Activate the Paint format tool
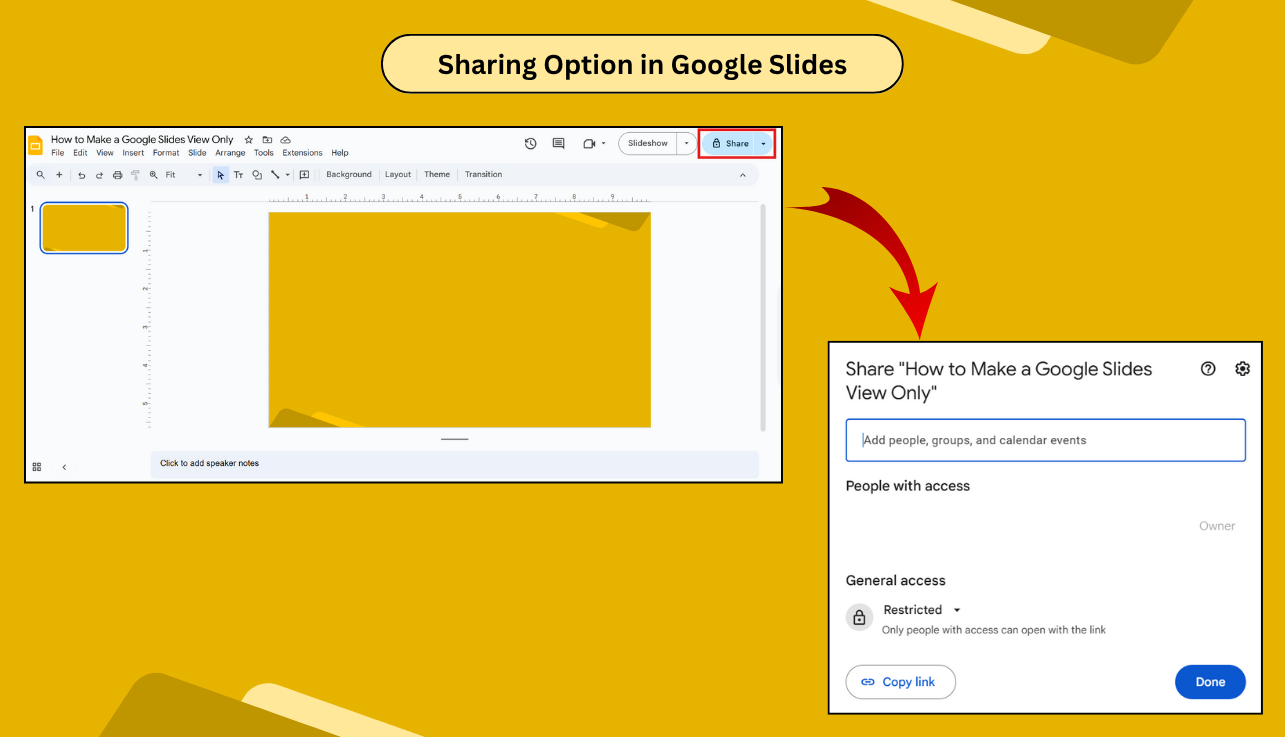Screen dimensions: 1285x737 136,174
